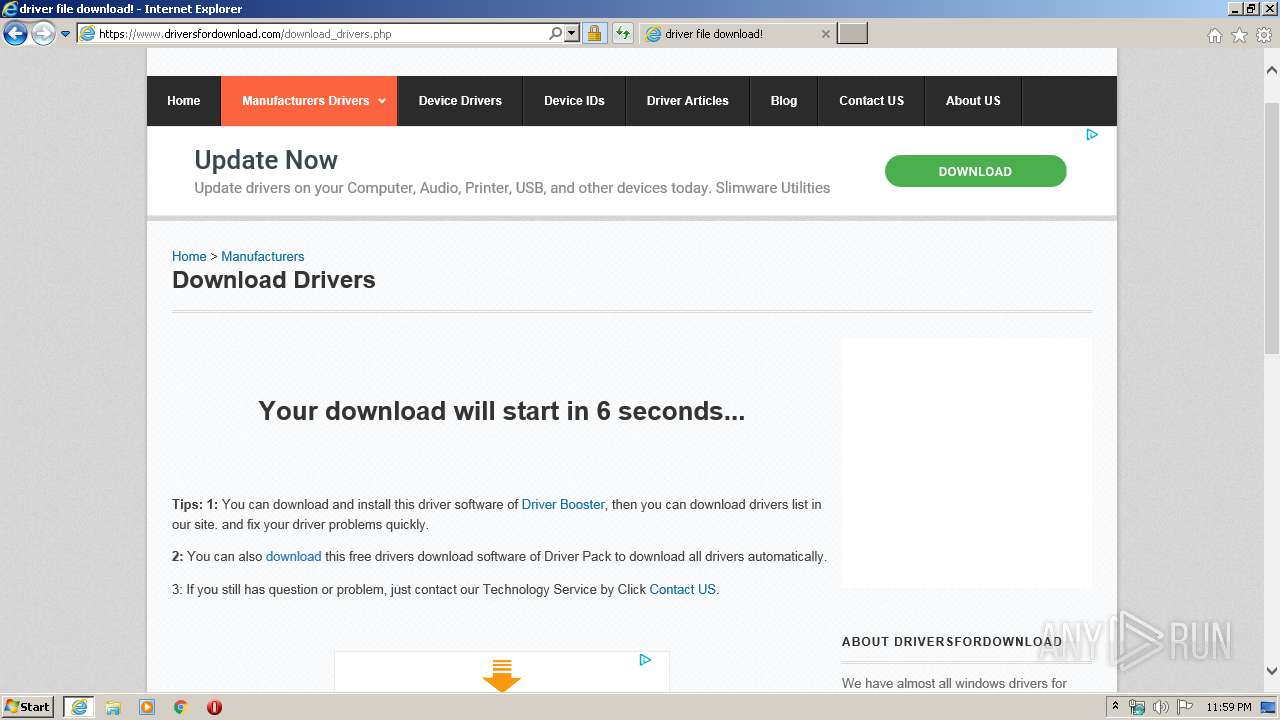Open Windows Explorer from the taskbar

[x=113, y=707]
